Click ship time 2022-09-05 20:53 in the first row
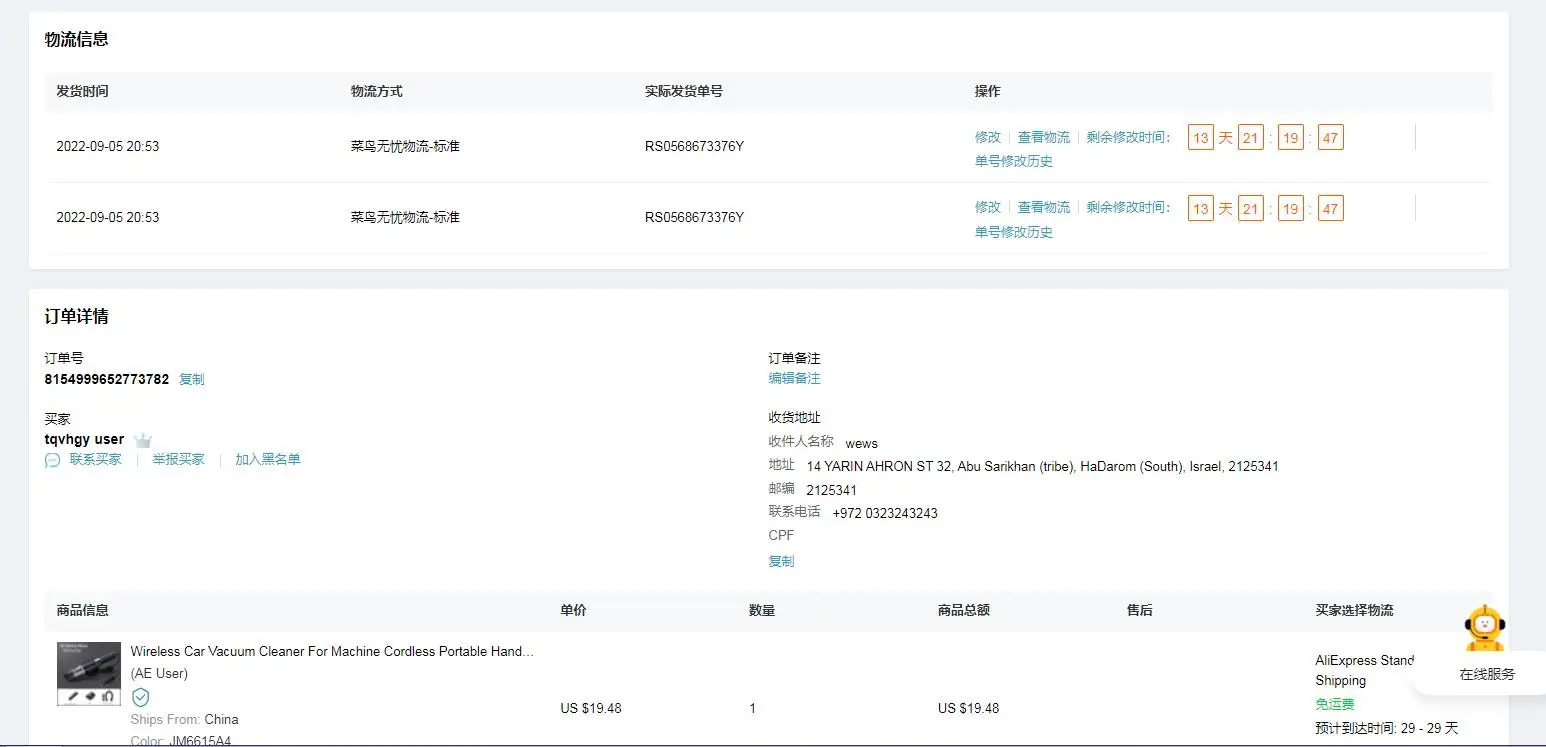This screenshot has height=747, width=1546. pos(108,146)
